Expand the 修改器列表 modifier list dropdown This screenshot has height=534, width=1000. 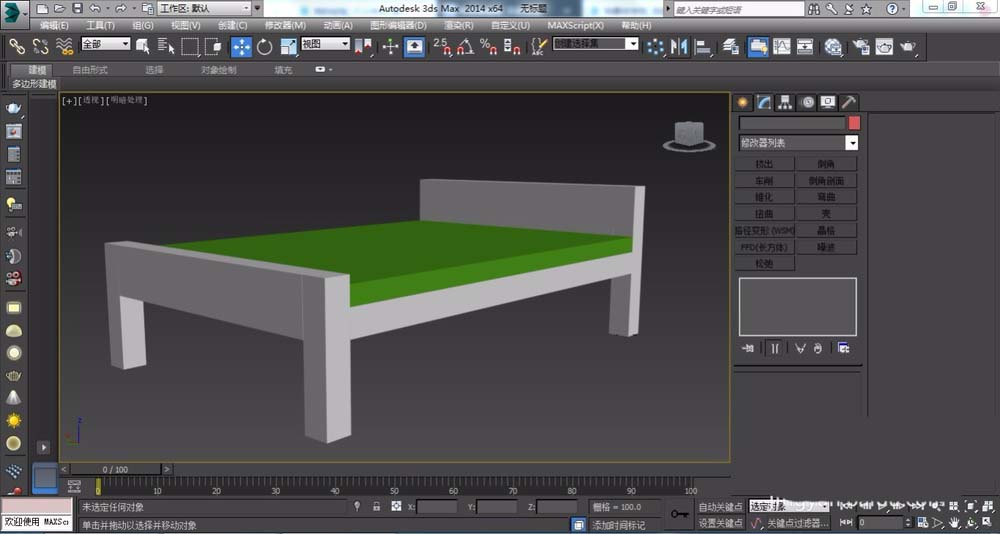(x=851, y=143)
